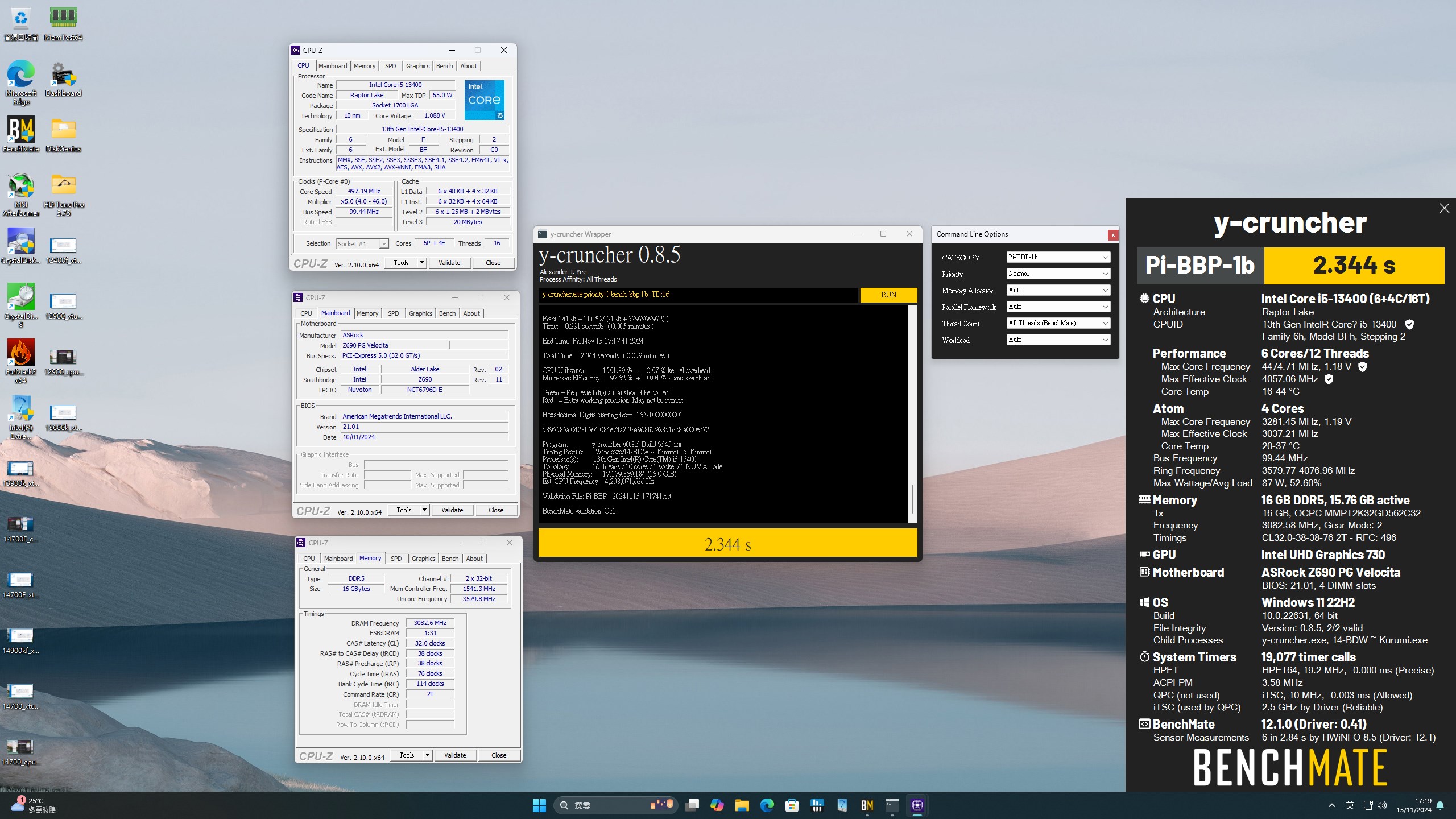Open Copilot from the taskbar
The image size is (1456, 819).
click(717, 805)
